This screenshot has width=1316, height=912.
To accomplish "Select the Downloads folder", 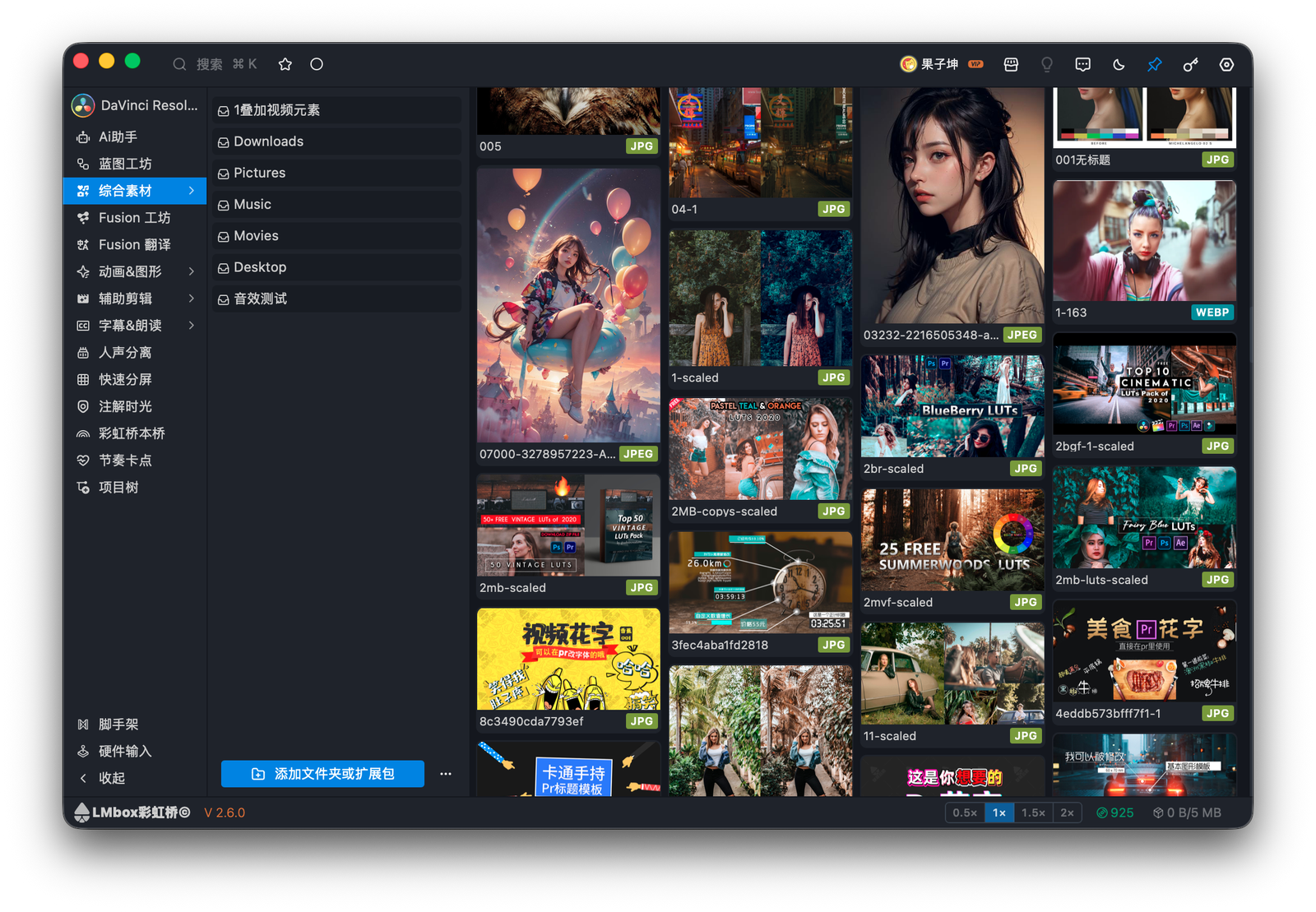I will pos(337,141).
